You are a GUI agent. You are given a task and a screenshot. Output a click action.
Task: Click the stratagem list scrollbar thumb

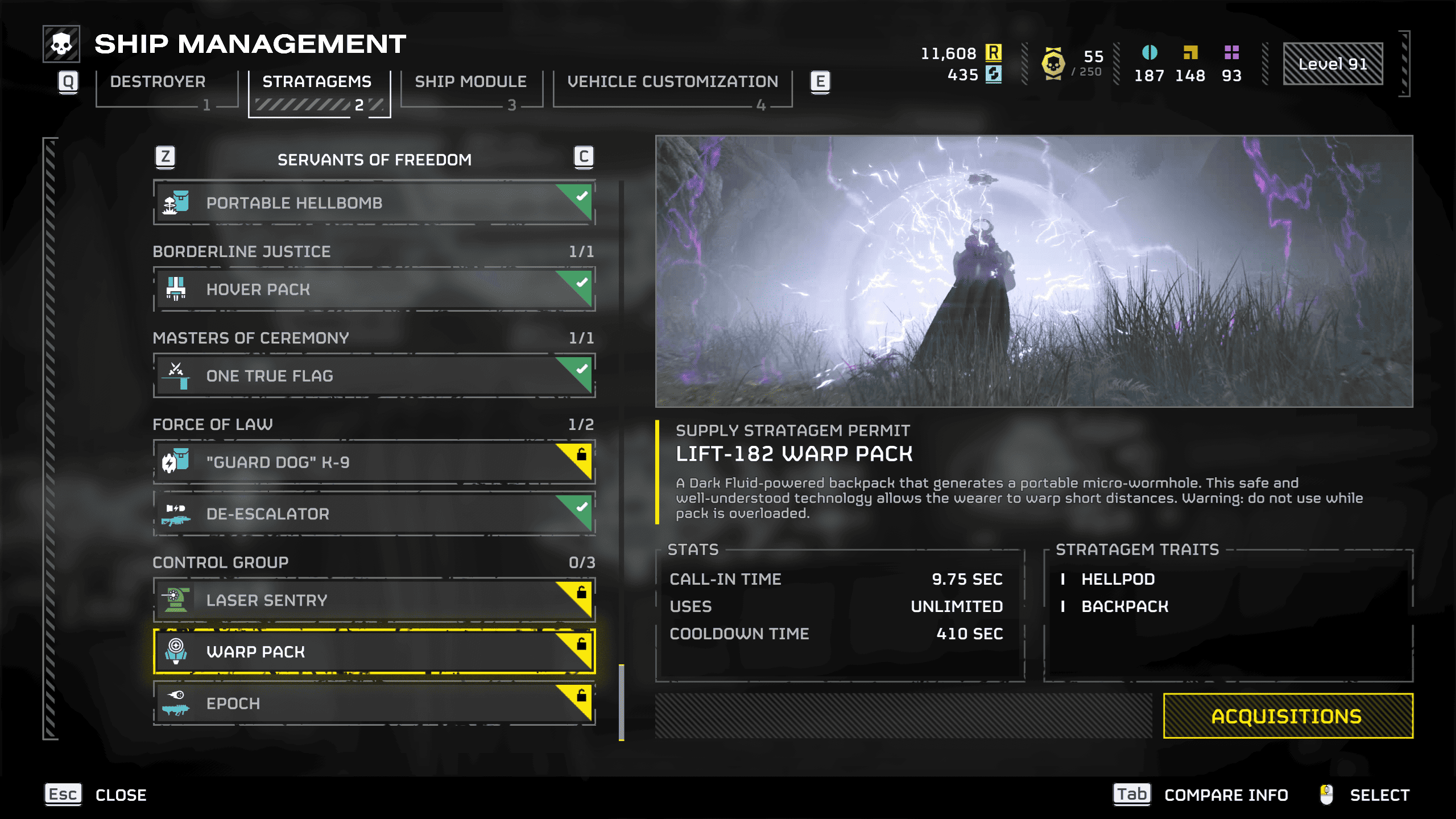pyautogui.click(x=622, y=702)
